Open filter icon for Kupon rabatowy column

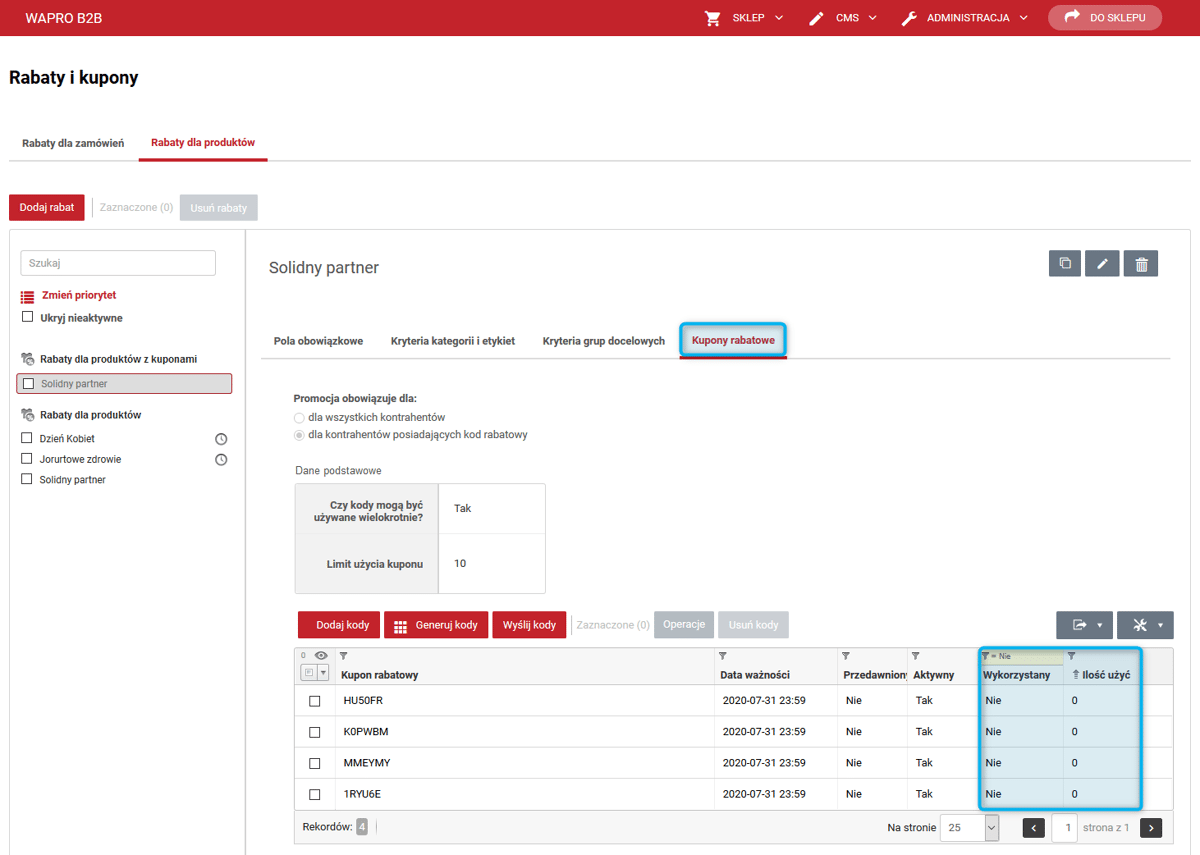coord(343,656)
